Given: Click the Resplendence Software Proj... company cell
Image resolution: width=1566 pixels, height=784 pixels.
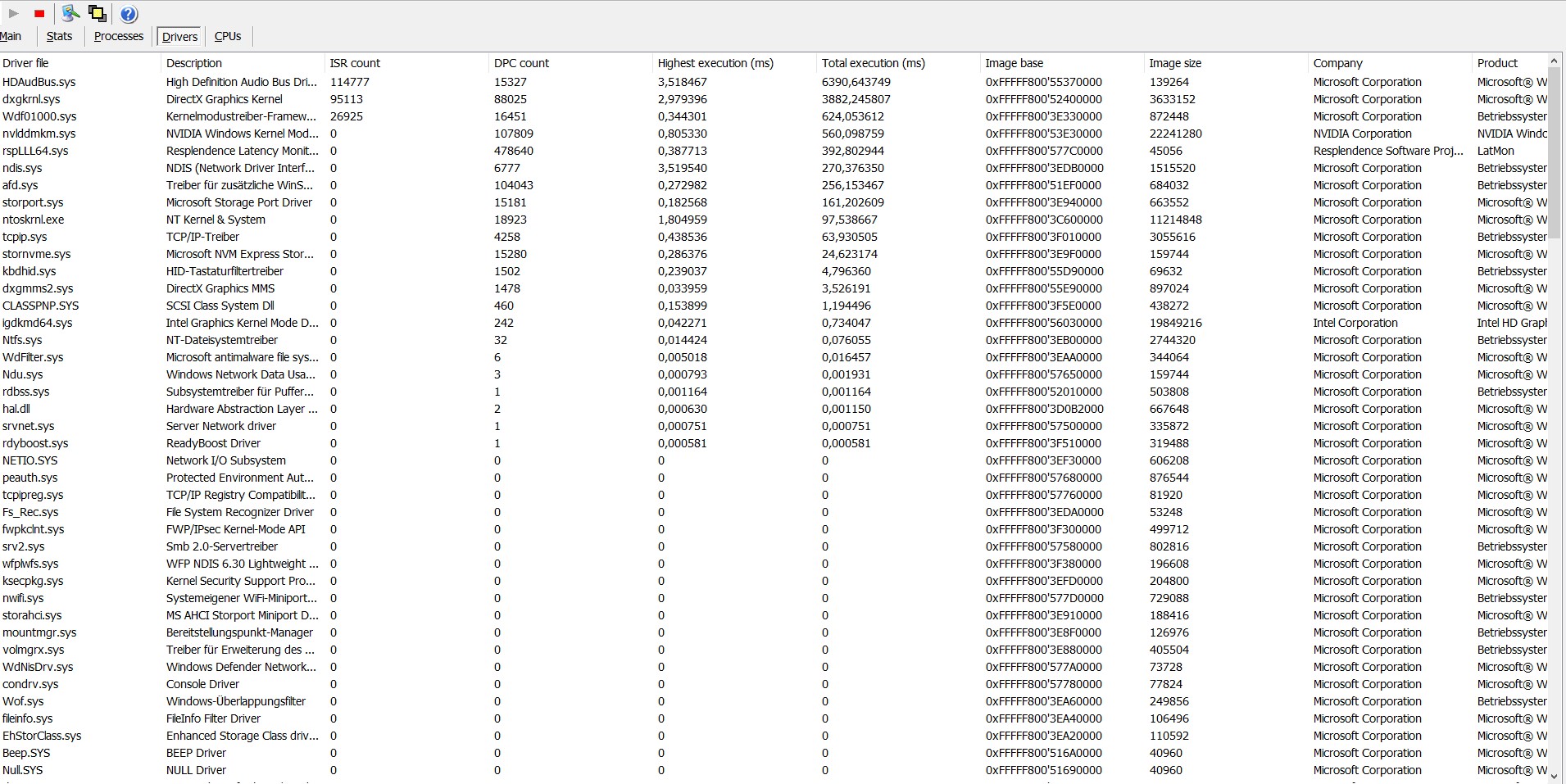Looking at the screenshot, I should 1388,151.
